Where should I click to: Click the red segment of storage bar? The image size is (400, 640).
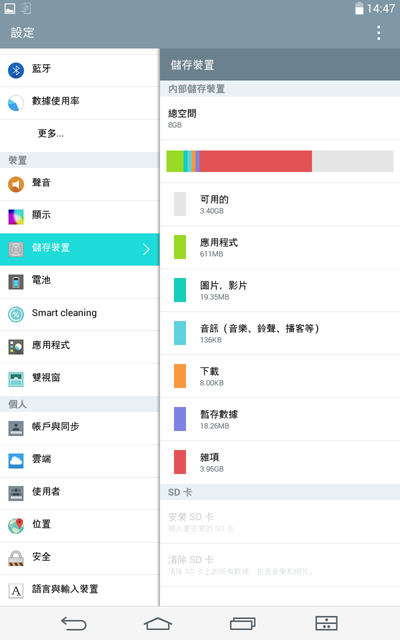tap(256, 161)
